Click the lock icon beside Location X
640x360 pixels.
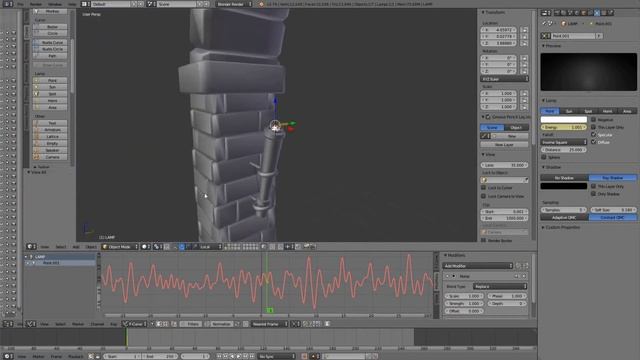524,30
